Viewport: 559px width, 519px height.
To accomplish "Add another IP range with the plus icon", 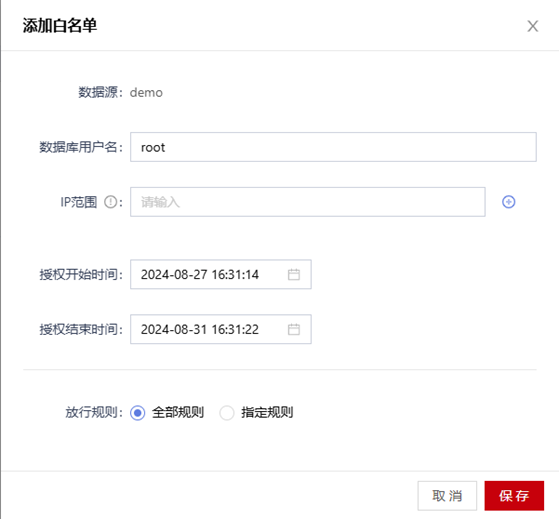I will click(508, 202).
